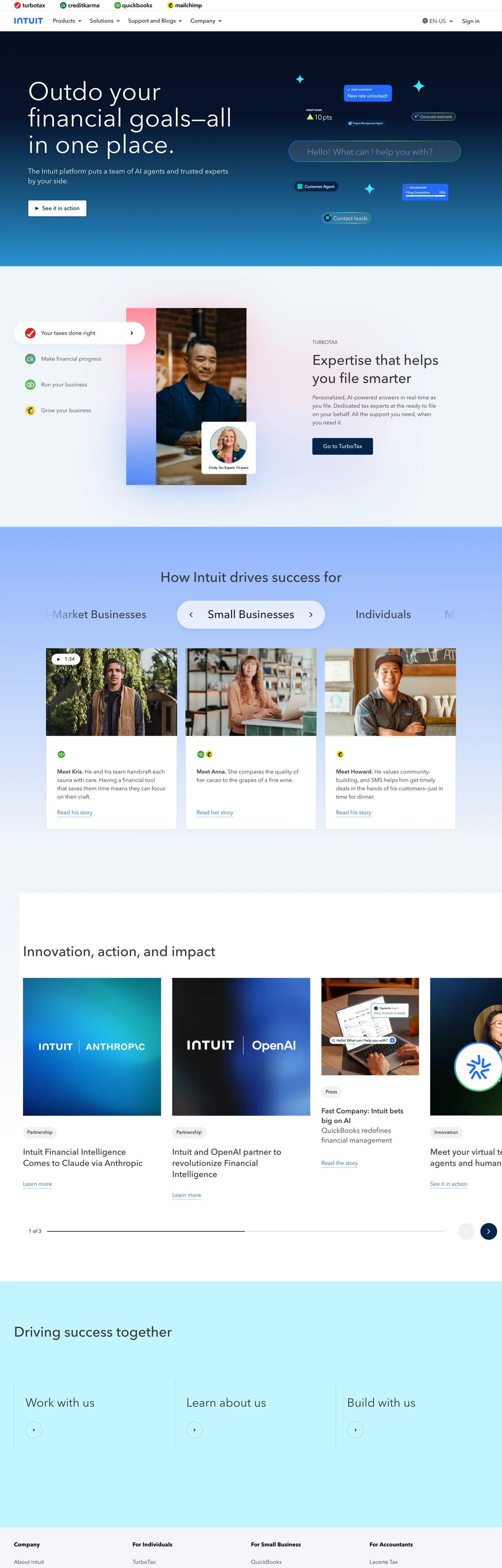Play the 1:34 video of Kris

click(66, 659)
